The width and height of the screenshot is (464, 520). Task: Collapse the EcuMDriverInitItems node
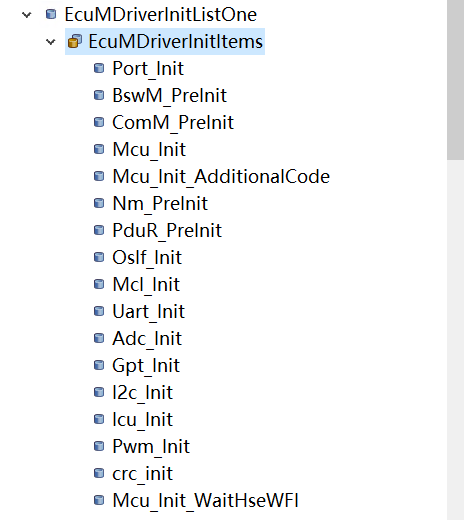[51, 42]
